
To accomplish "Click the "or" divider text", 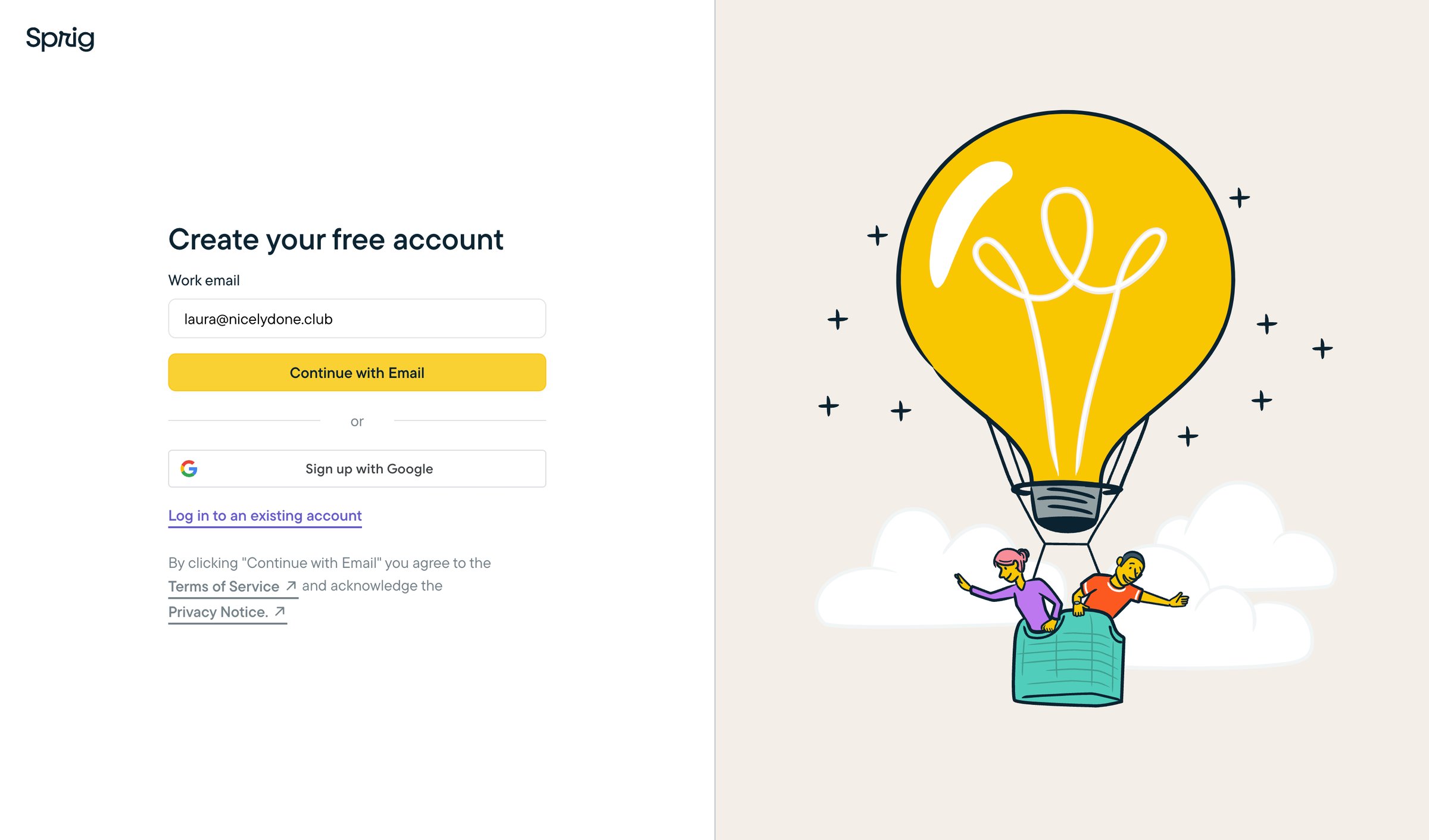I will click(x=357, y=421).
